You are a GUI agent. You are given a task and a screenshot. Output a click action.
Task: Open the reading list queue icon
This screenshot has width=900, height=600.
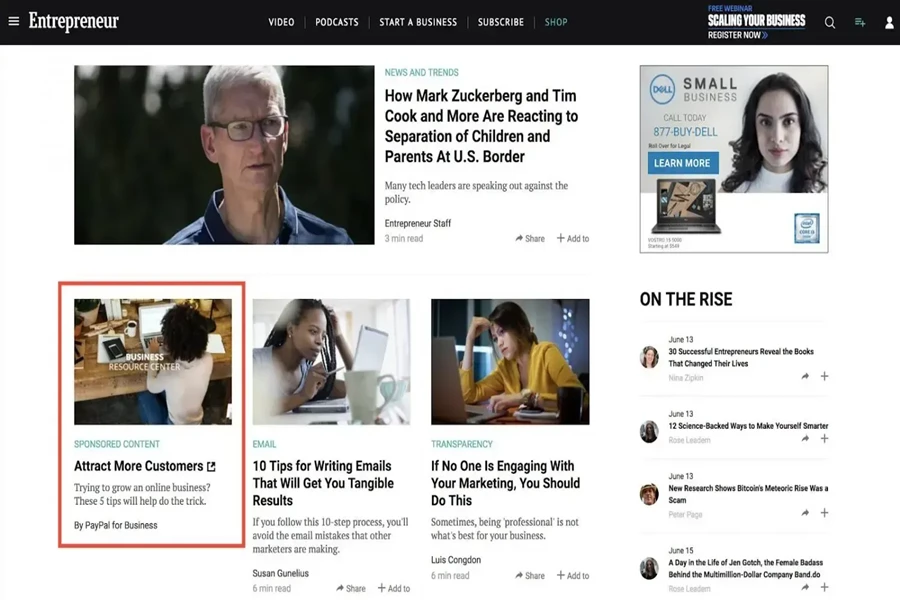[860, 22]
